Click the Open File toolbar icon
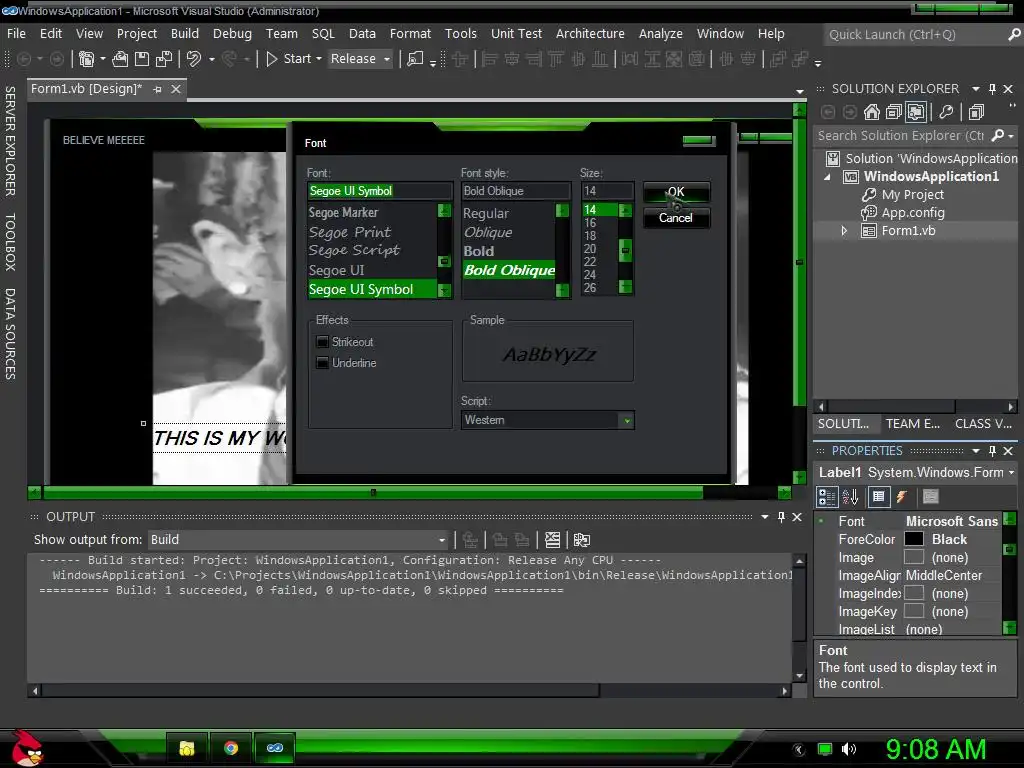Viewport: 1024px width, 768px height. click(120, 59)
